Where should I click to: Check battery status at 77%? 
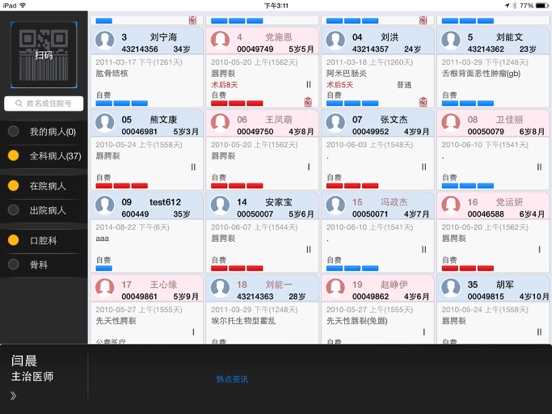pos(534,5)
